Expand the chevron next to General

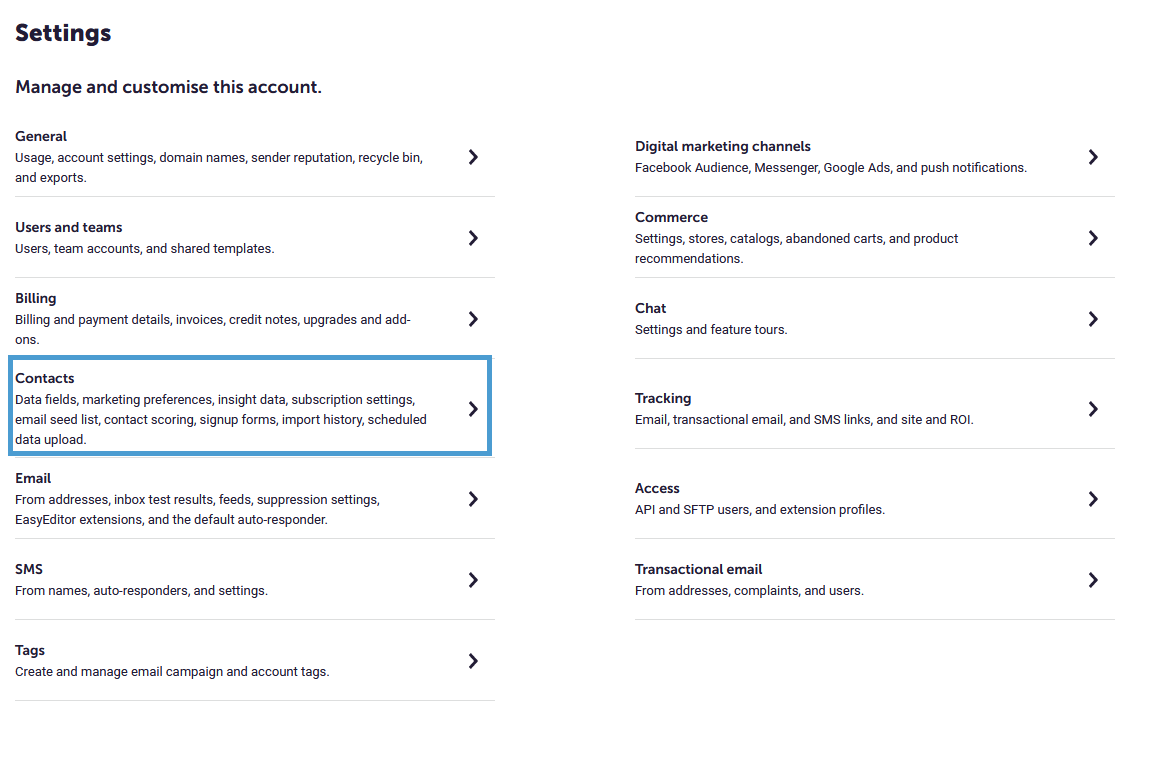473,157
